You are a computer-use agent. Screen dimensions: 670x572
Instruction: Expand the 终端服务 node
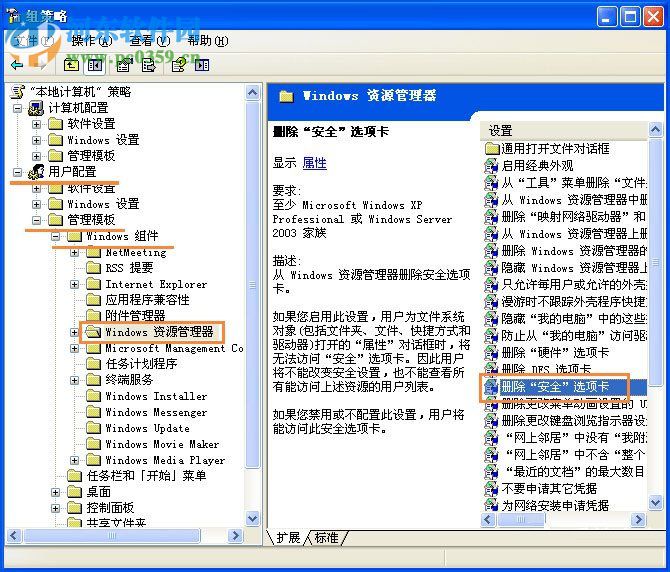click(74, 381)
